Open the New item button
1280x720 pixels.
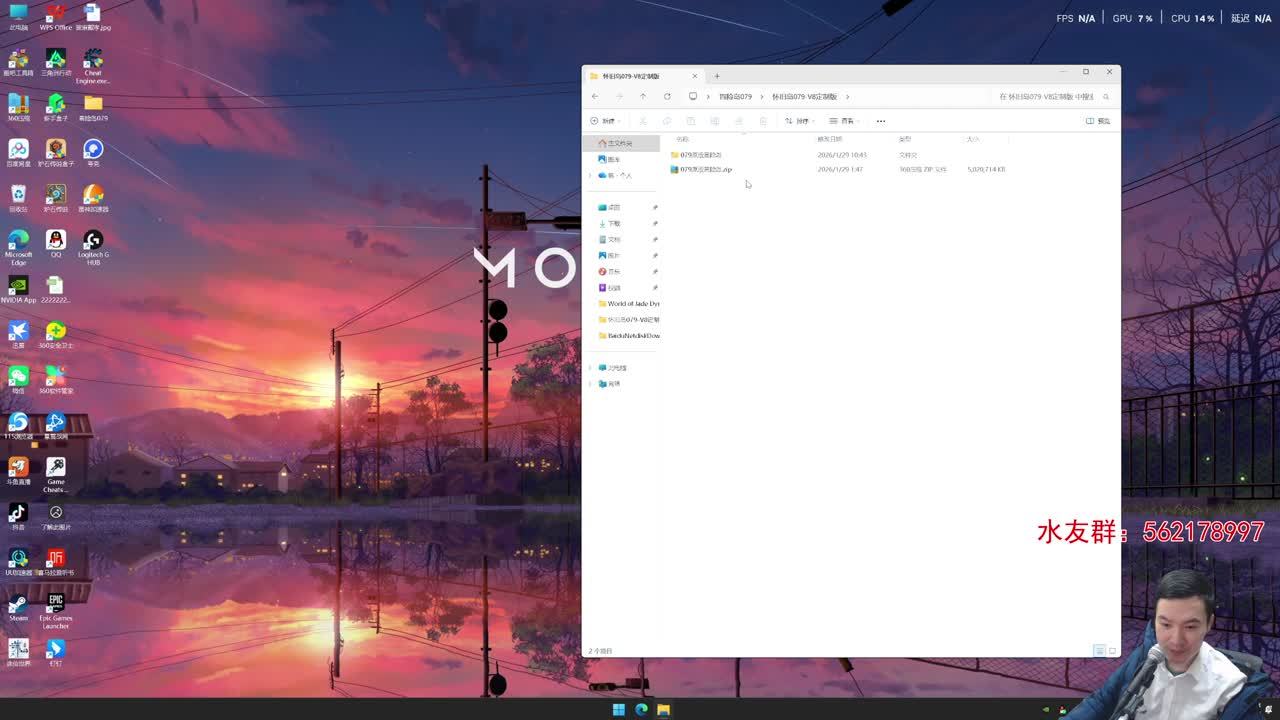(603, 121)
